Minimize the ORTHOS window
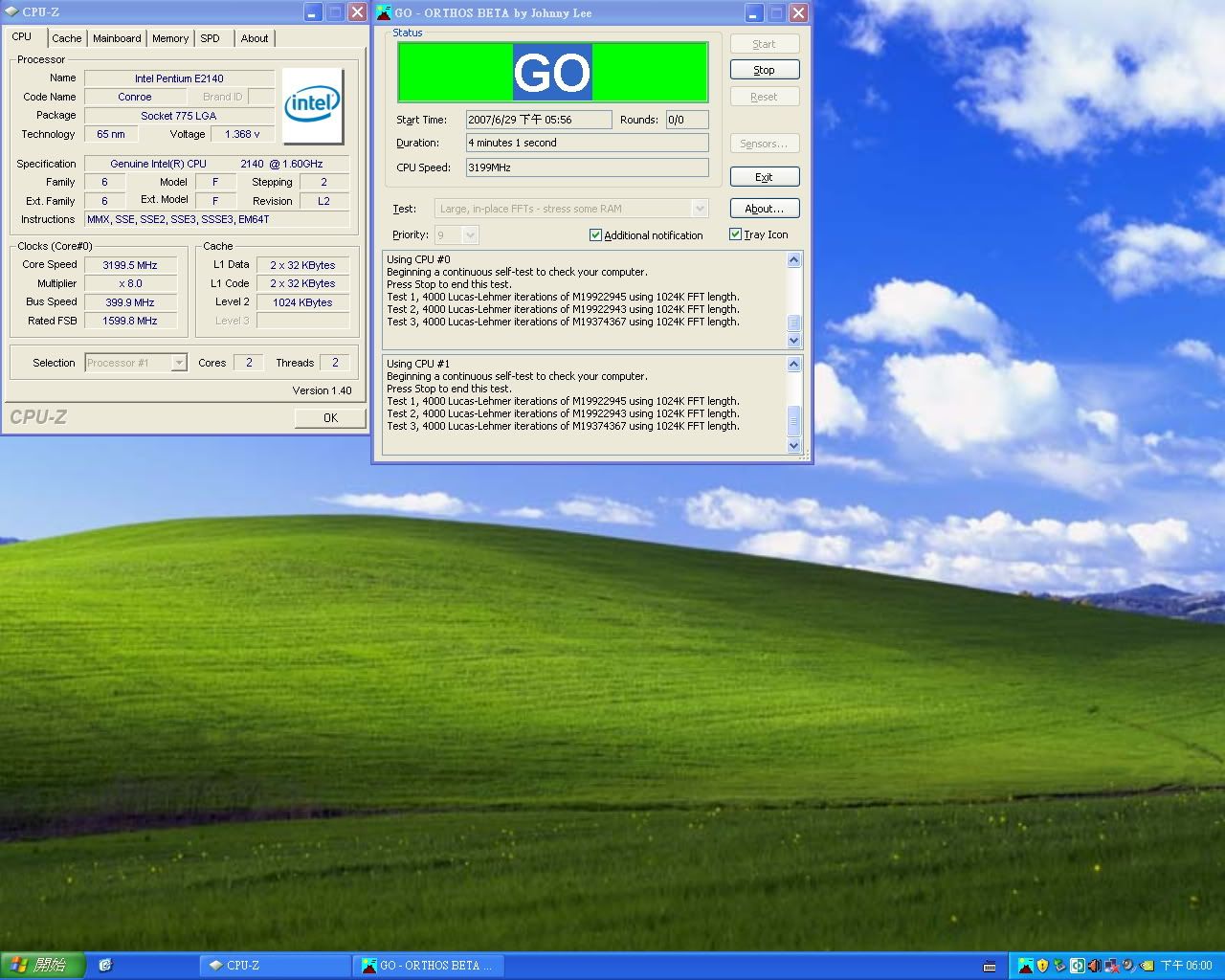This screenshot has height=980, width=1225. (754, 12)
